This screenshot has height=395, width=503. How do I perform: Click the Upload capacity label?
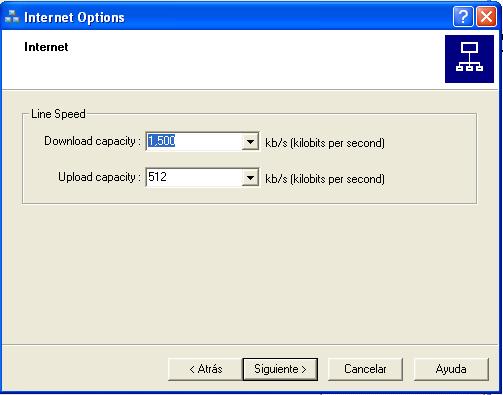click(99, 177)
